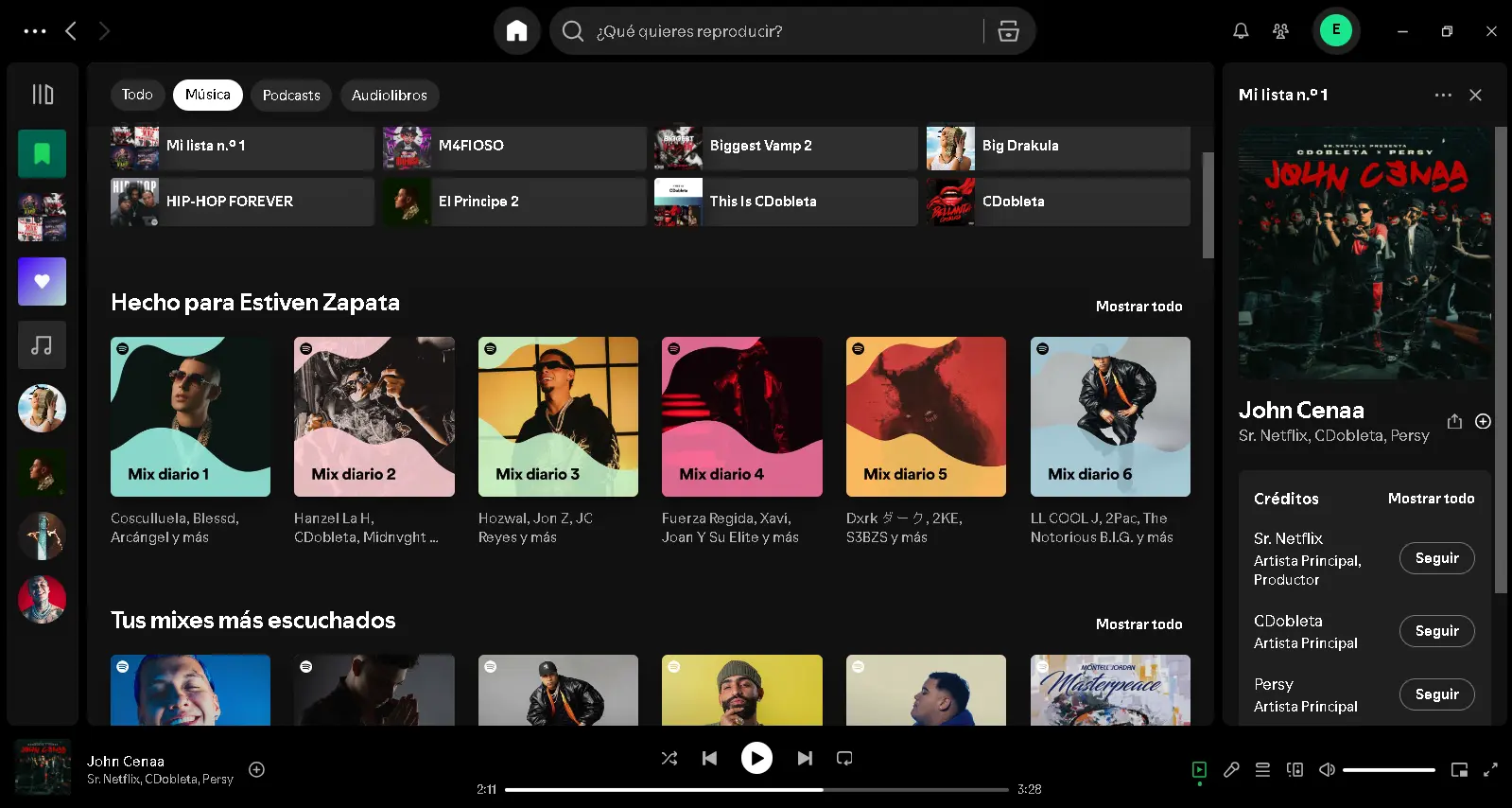Go forward with the right arrow
Image resolution: width=1512 pixels, height=808 pixels.
tap(104, 31)
